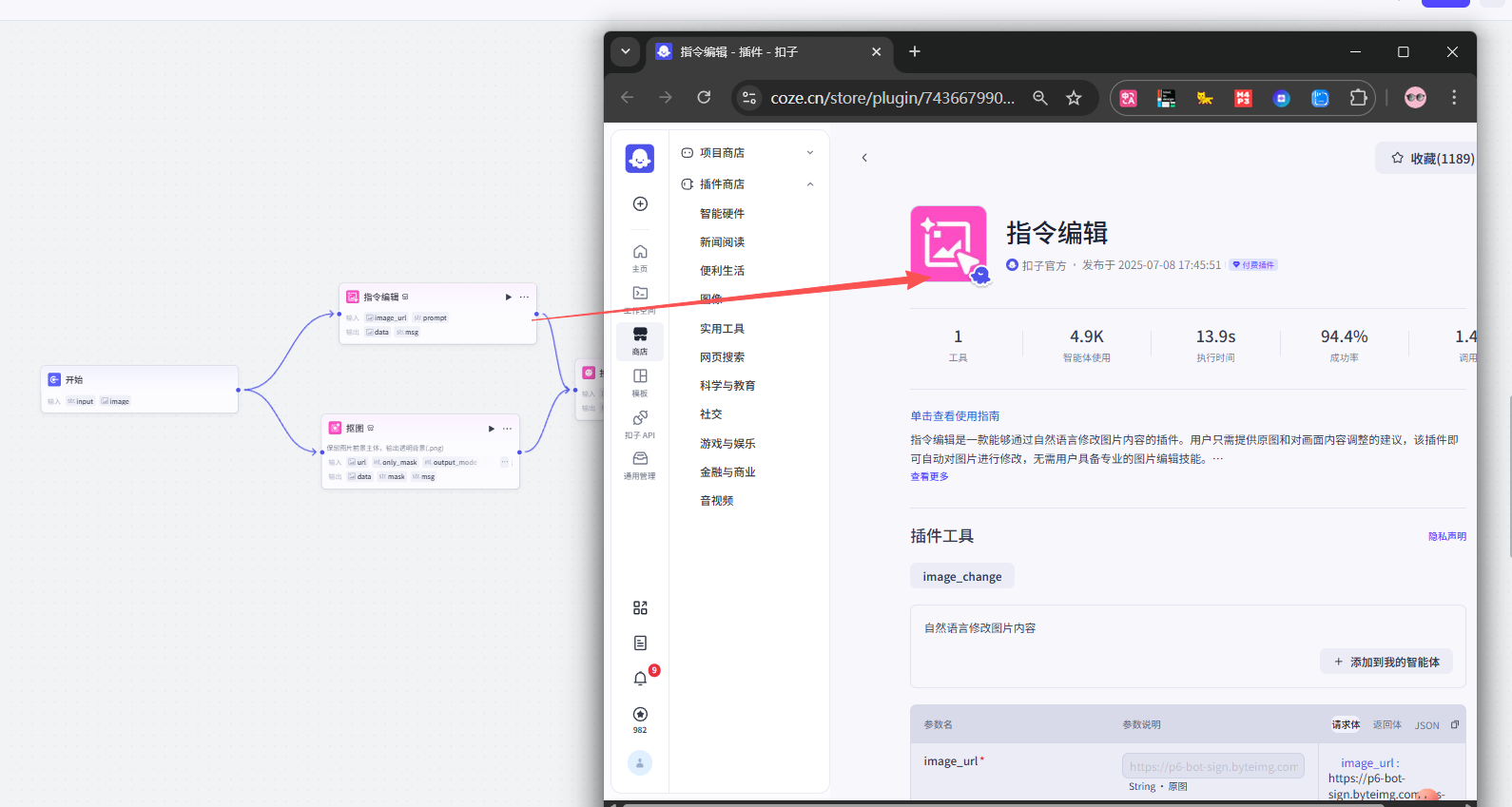Select the 科学与教育 category
The width and height of the screenshot is (1512, 807).
pos(727,385)
